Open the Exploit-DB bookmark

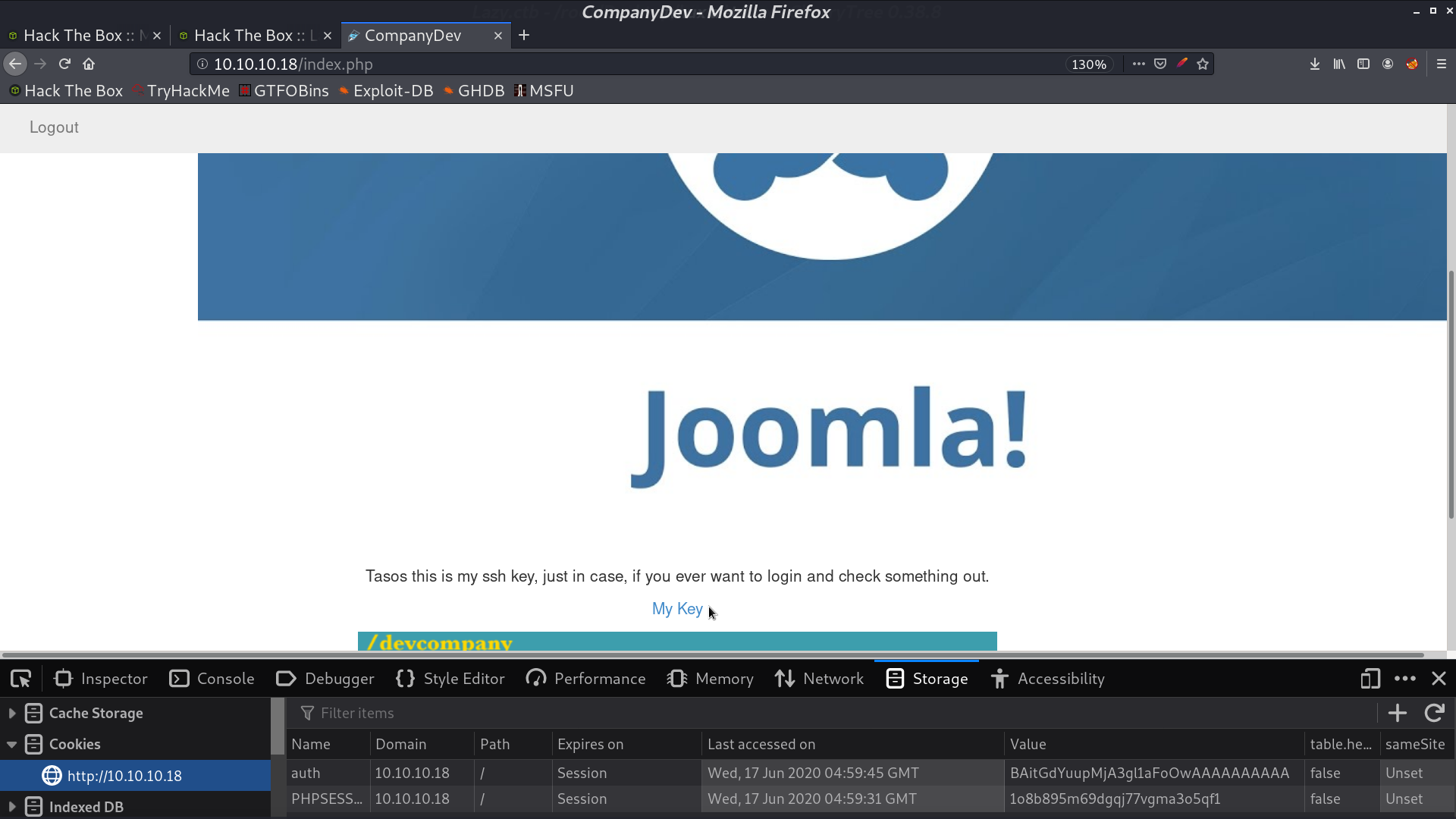(387, 91)
